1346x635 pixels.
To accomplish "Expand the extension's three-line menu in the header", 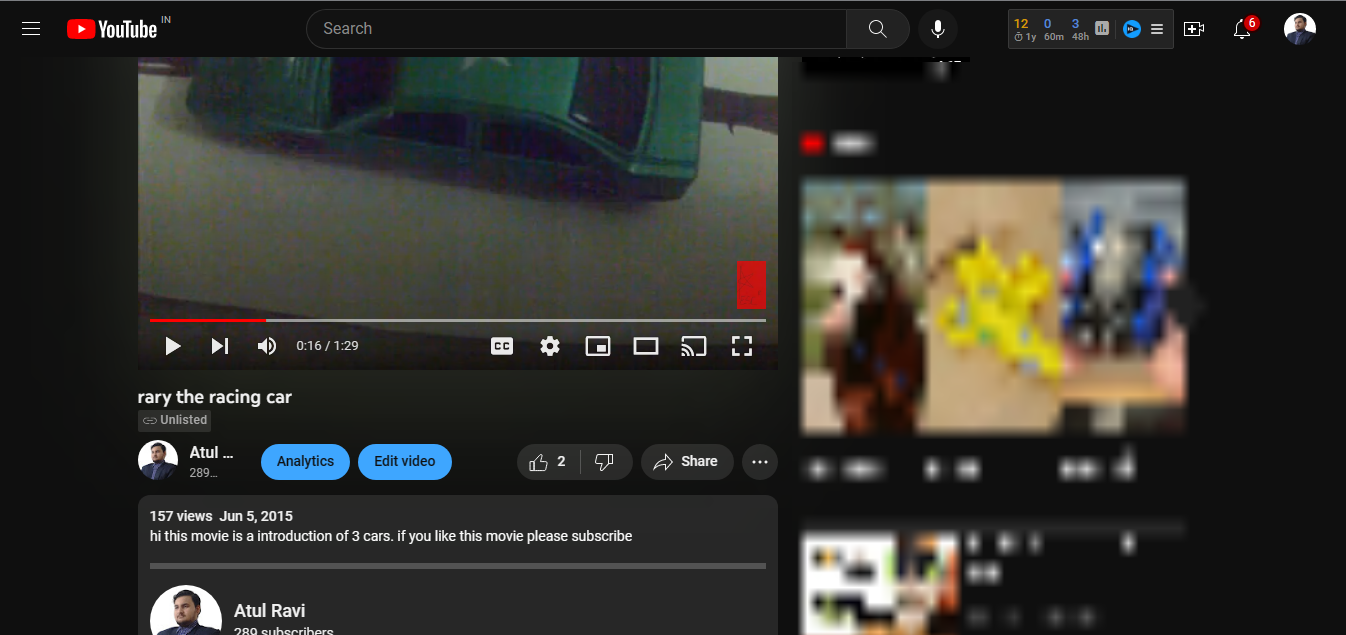I will 1157,29.
